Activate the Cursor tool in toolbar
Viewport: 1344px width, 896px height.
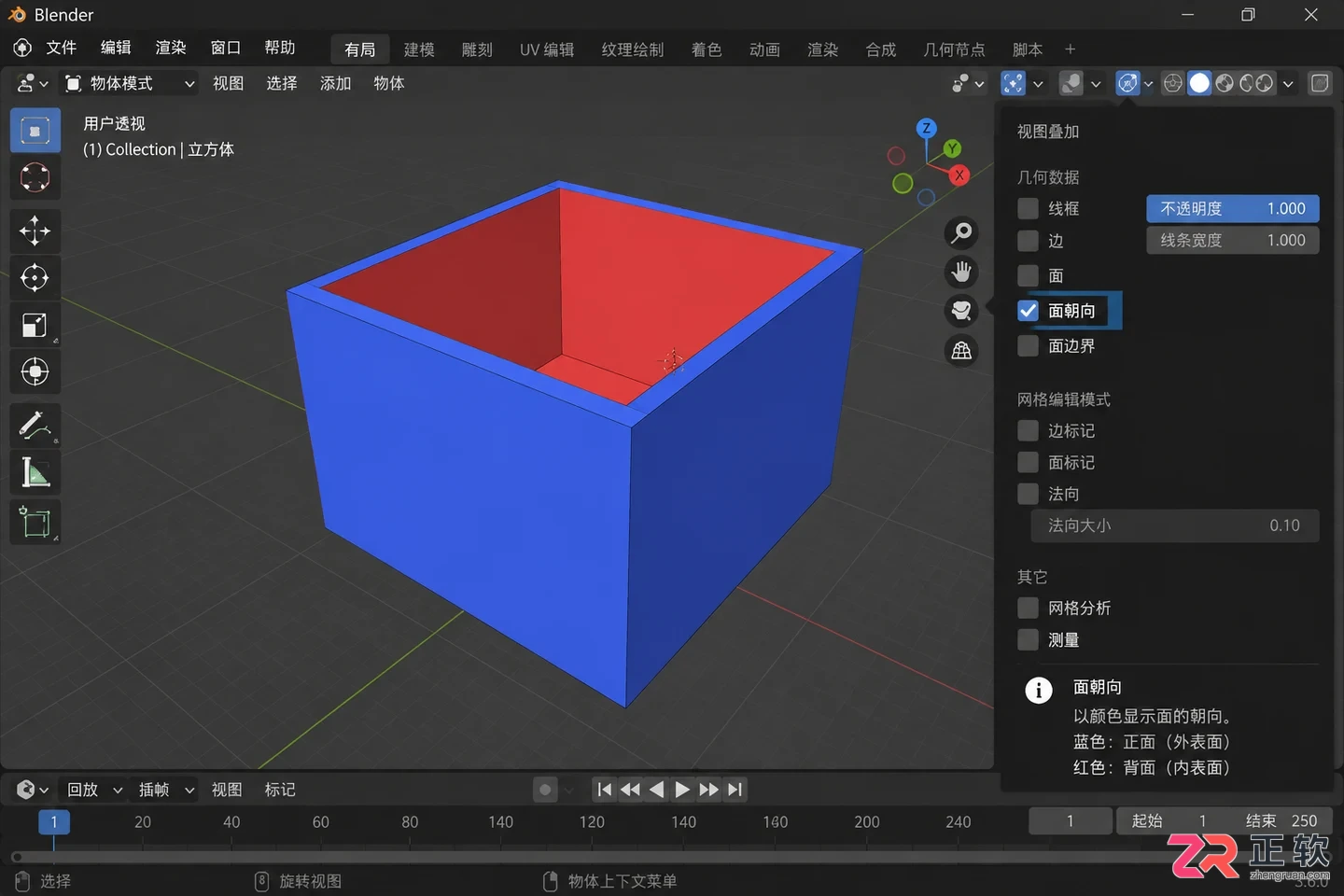tap(35, 177)
